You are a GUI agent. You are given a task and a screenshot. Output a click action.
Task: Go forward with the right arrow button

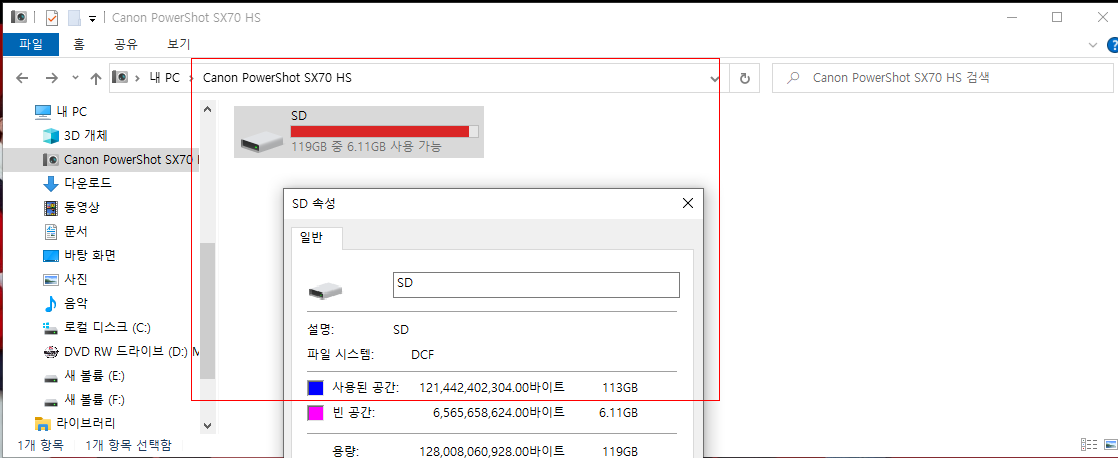[x=51, y=78]
